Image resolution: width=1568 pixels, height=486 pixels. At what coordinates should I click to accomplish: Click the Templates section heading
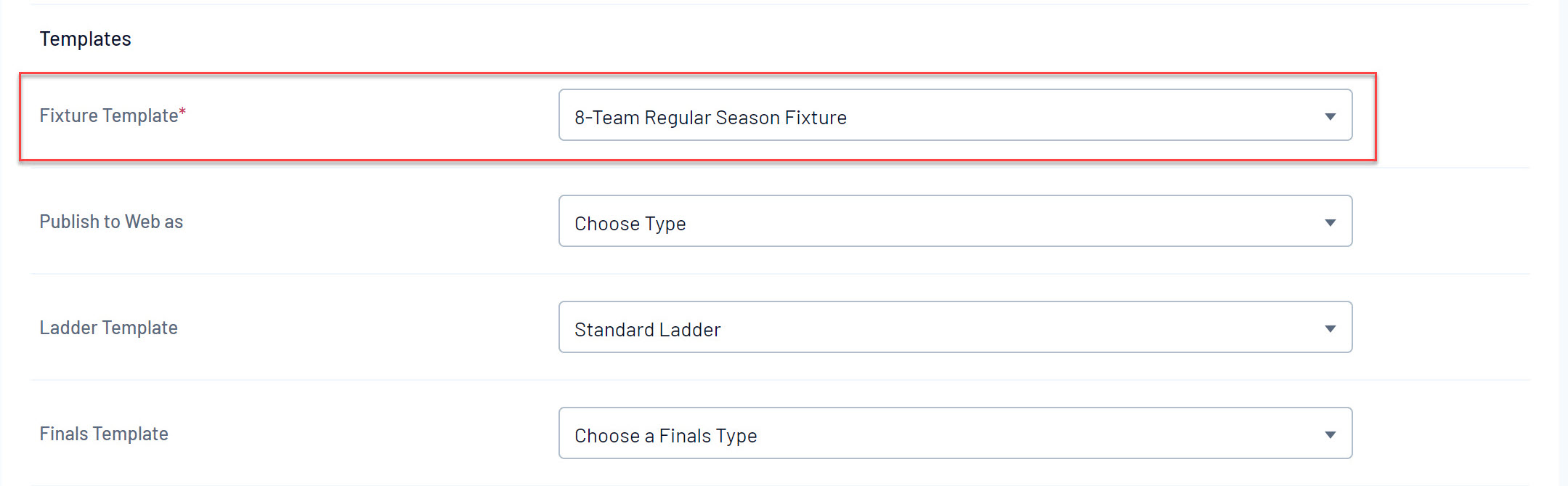click(85, 39)
